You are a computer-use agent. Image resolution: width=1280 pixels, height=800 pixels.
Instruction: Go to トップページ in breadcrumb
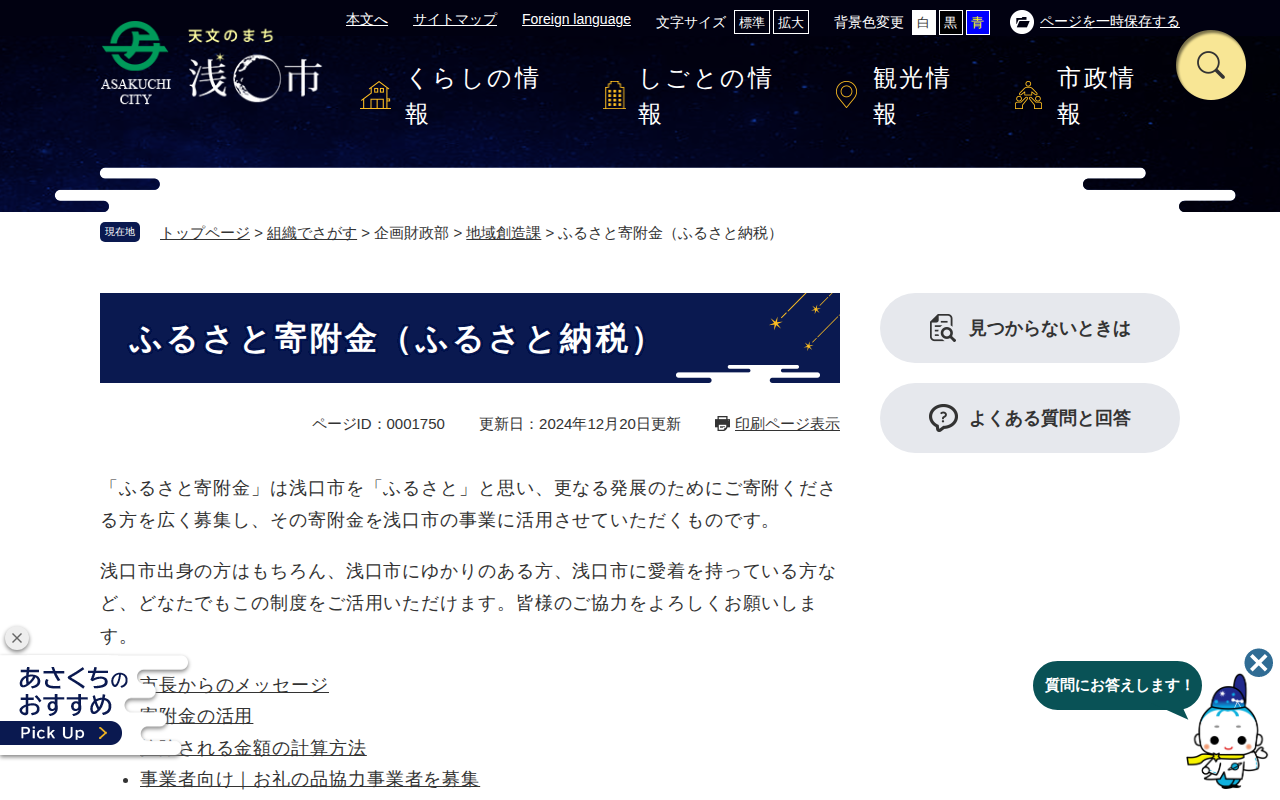[205, 233]
